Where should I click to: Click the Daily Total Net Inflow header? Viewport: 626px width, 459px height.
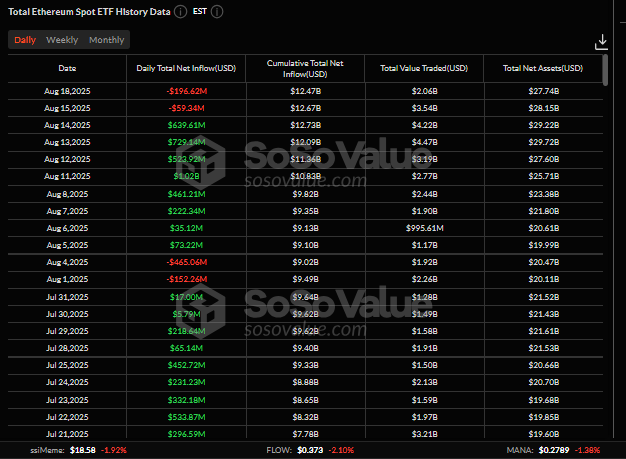point(184,68)
